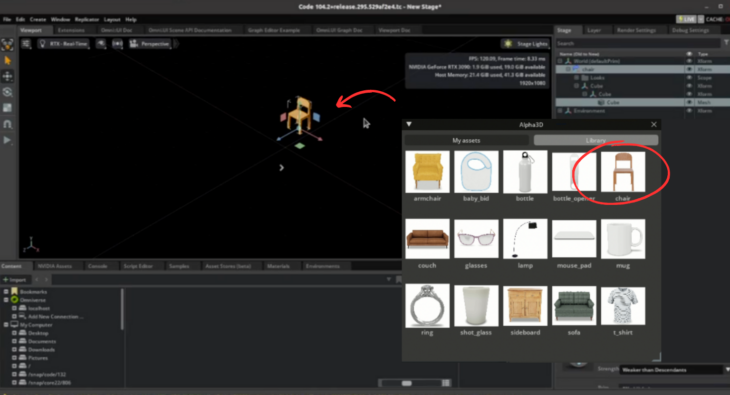Open the Strength dropdown Weaker than Descendants

point(675,369)
